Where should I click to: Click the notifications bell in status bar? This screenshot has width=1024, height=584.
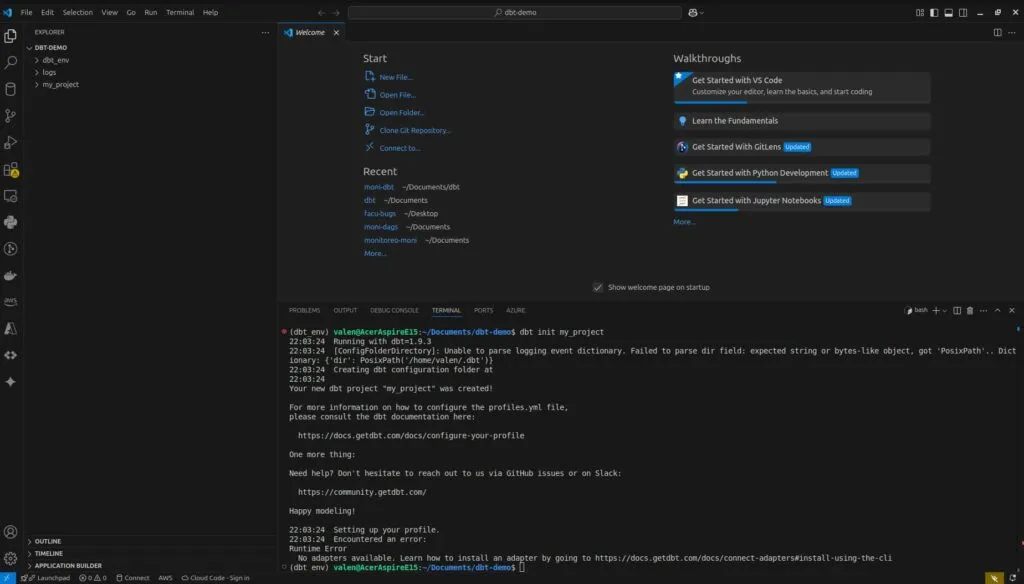point(1013,578)
